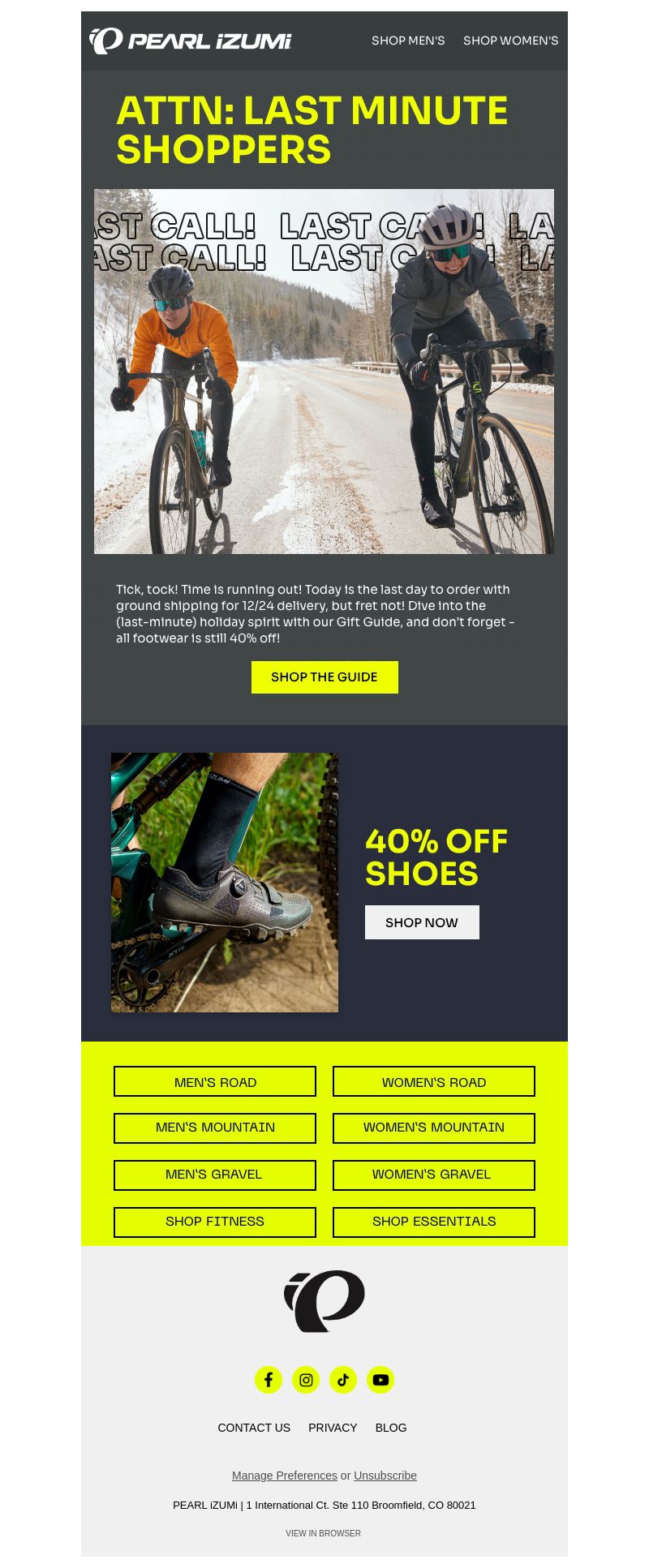Open the Shop Women's menu link
Screen dimensions: 649x1568
coord(510,41)
